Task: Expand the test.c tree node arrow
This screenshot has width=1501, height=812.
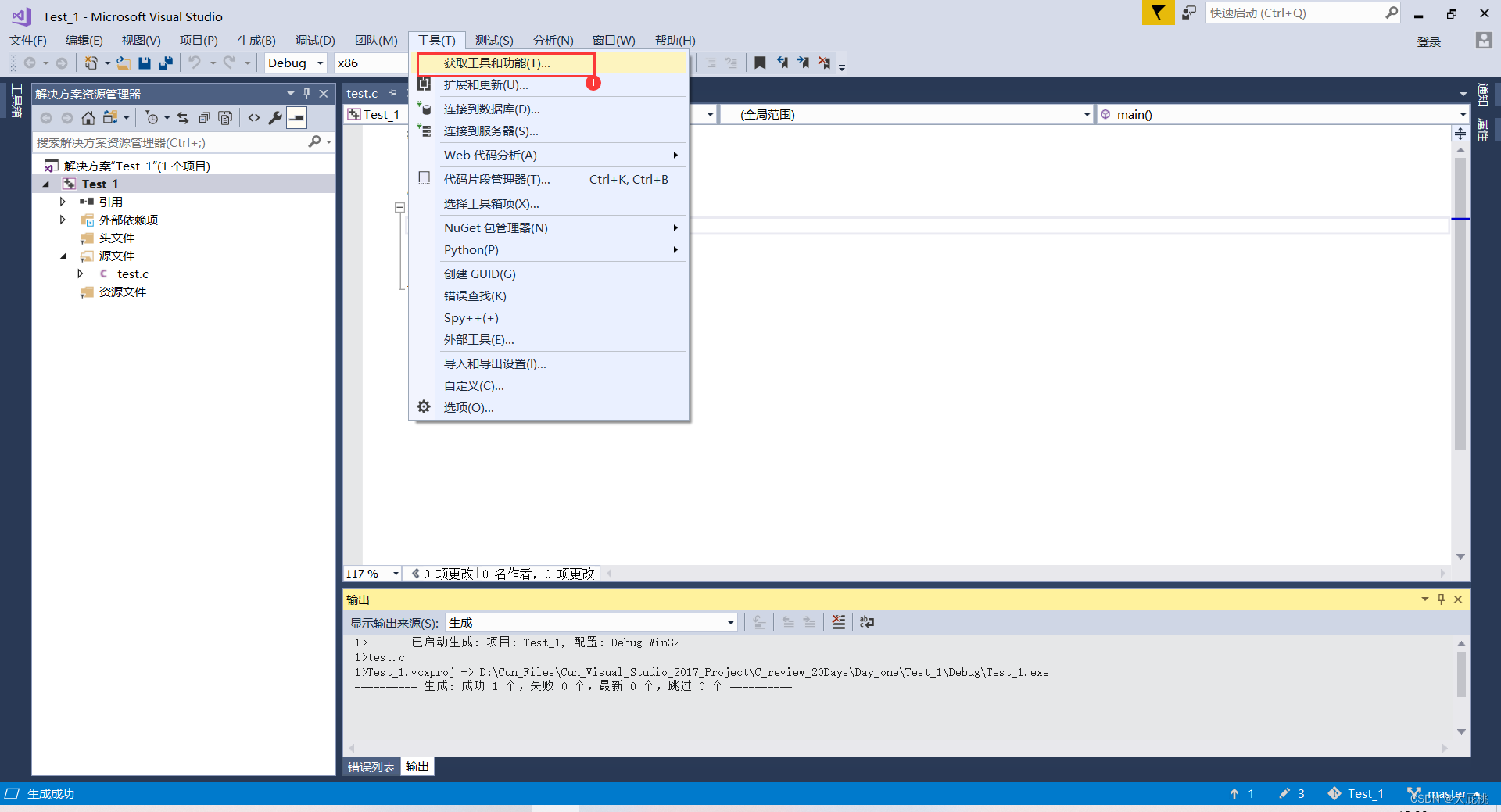Action: tap(80, 274)
